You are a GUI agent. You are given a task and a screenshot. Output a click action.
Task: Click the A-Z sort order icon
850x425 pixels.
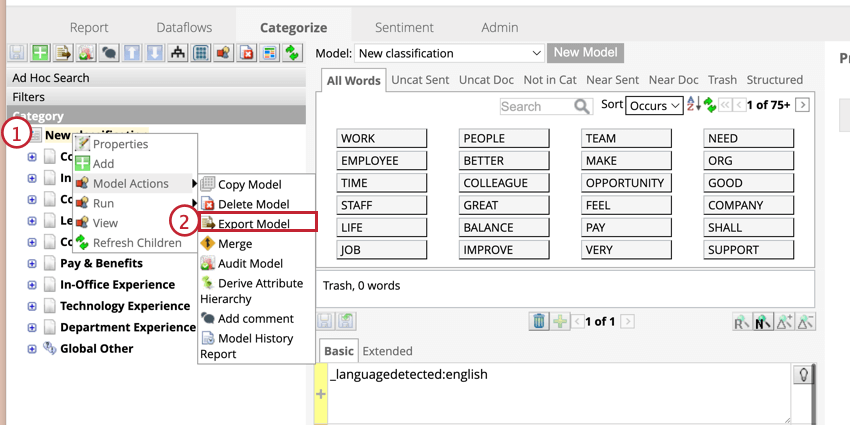point(693,105)
